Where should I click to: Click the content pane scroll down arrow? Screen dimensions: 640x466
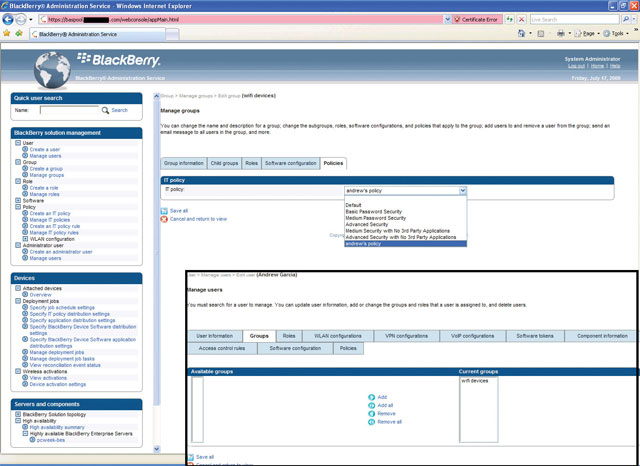pyautogui.click(x=156, y=449)
